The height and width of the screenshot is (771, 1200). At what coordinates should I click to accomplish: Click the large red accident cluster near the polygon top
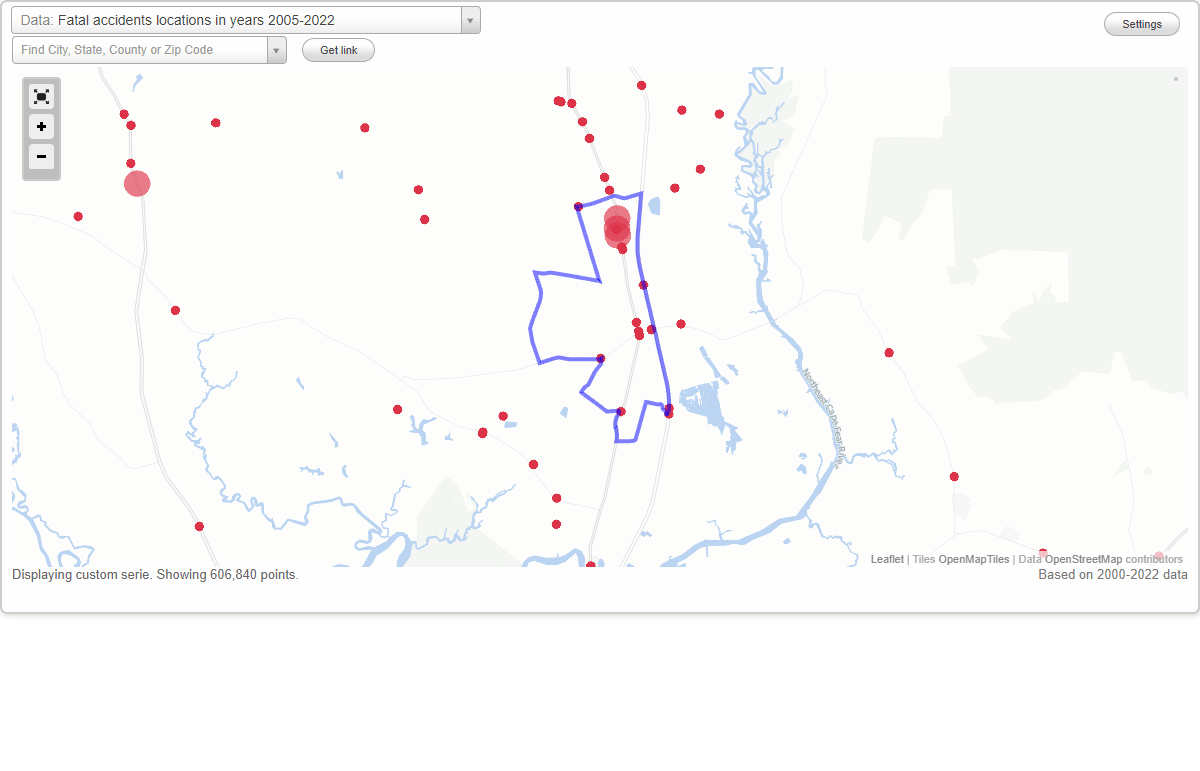(617, 227)
